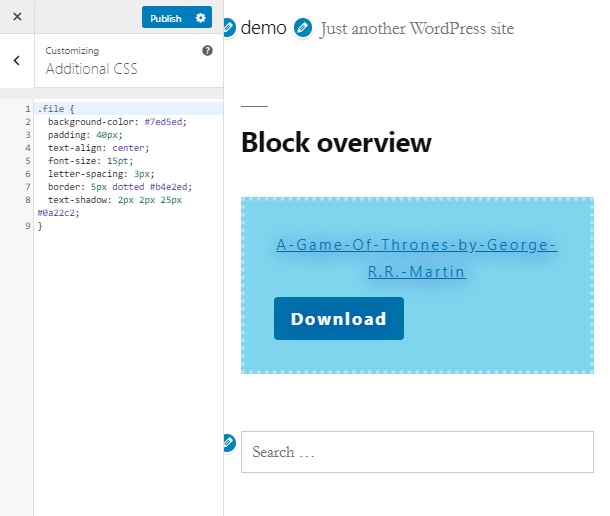Click the background-color value #7ed5ed
The image size is (610, 516).
coord(163,122)
